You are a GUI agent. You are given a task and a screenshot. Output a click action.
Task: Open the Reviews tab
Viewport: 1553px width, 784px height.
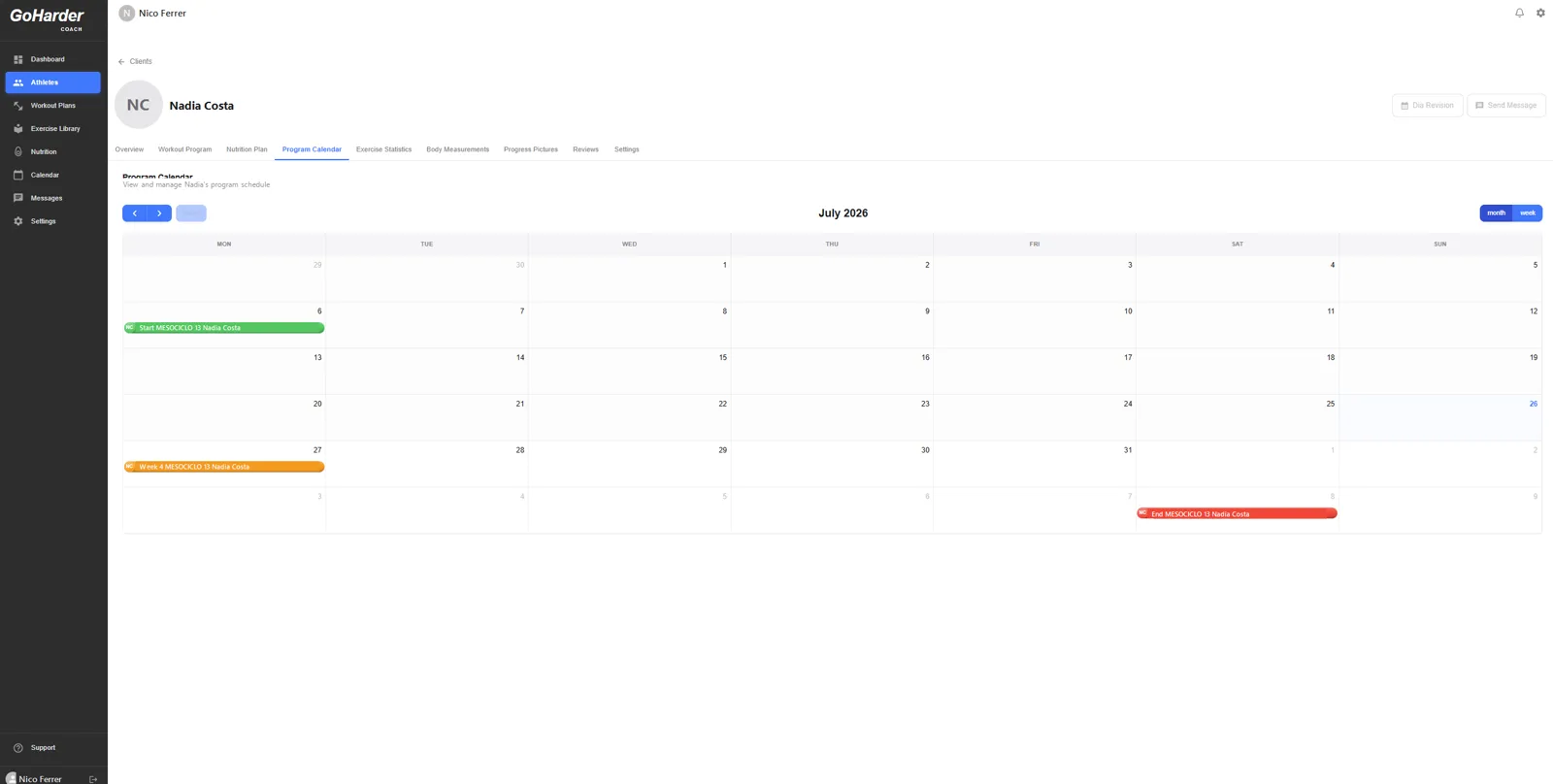(x=585, y=149)
